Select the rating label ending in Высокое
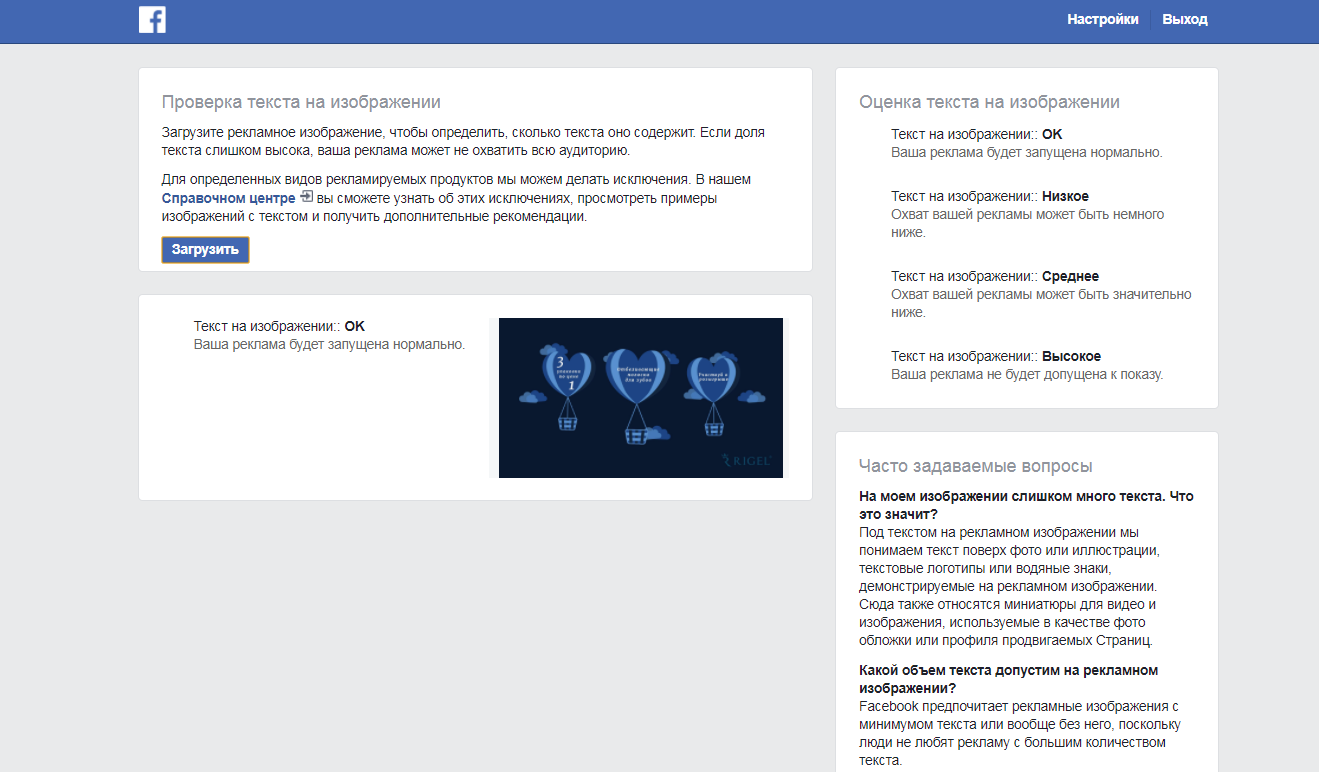1319x772 pixels. pos(996,356)
